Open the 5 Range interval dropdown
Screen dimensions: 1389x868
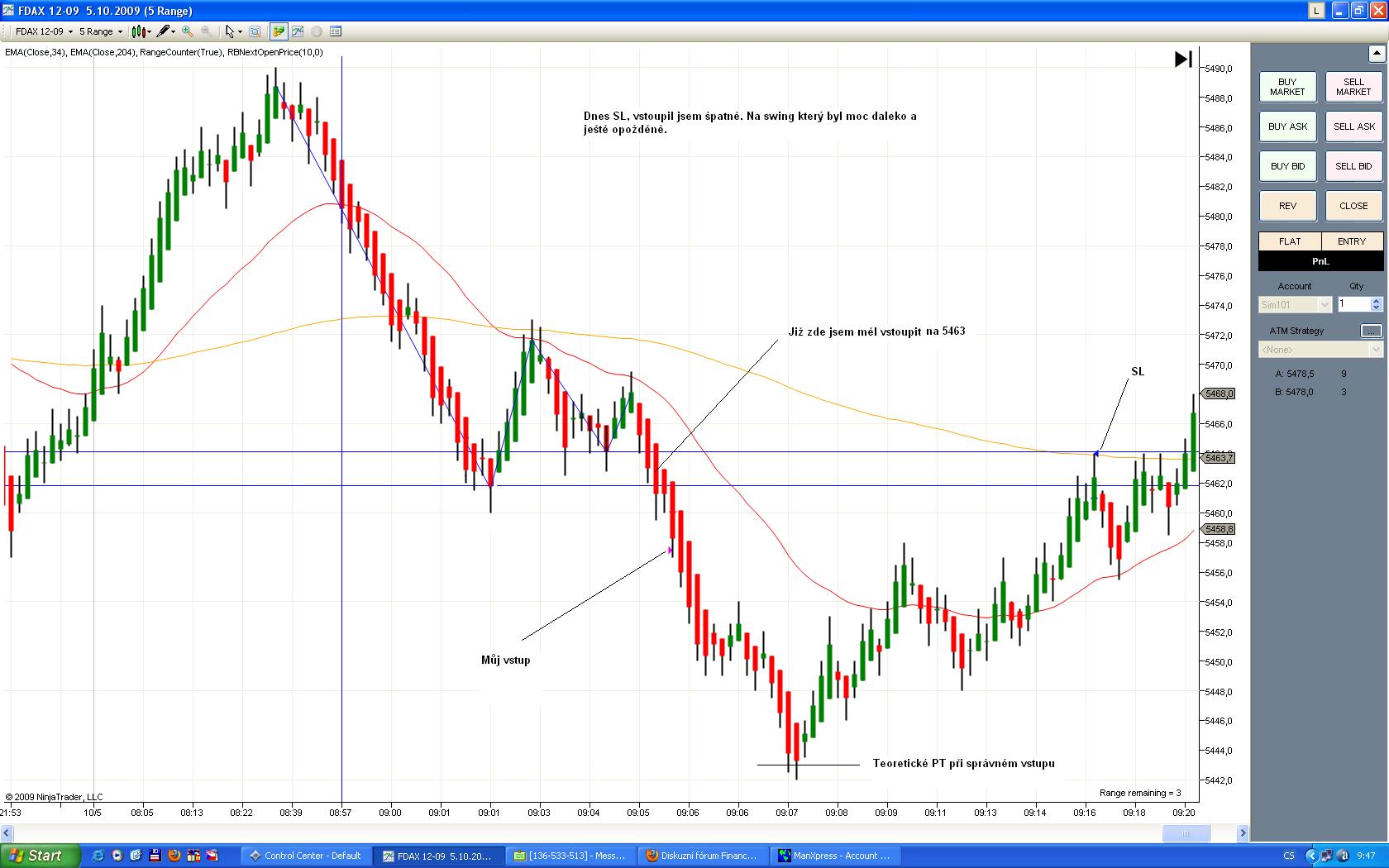(101, 31)
